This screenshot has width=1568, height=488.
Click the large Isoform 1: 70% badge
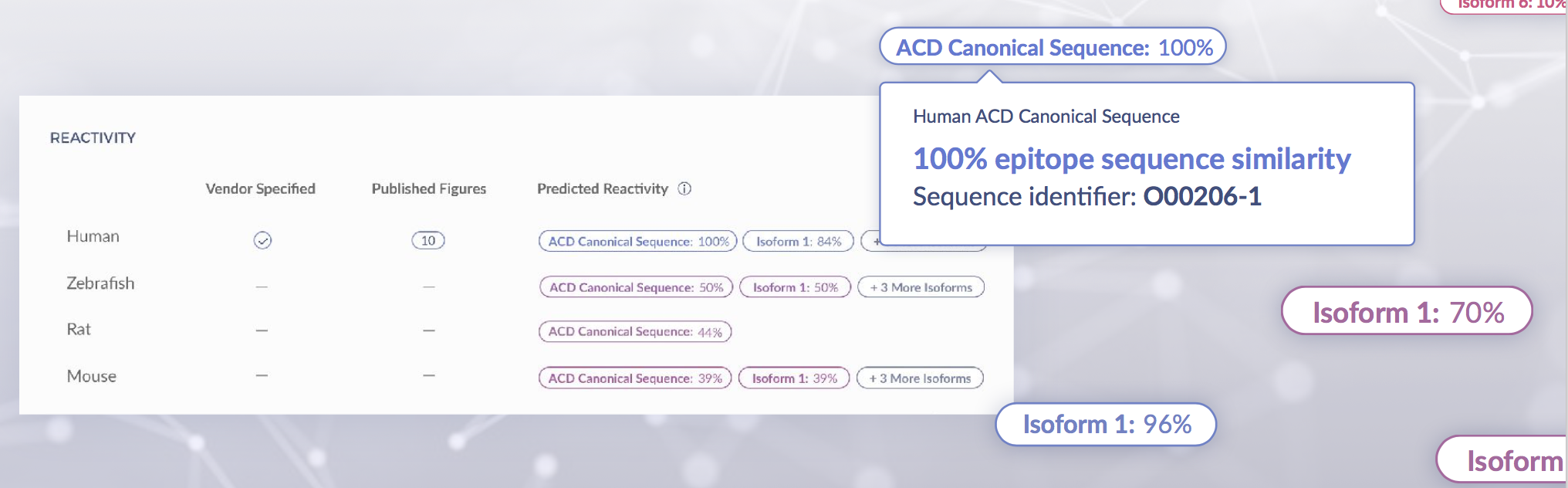1407,311
